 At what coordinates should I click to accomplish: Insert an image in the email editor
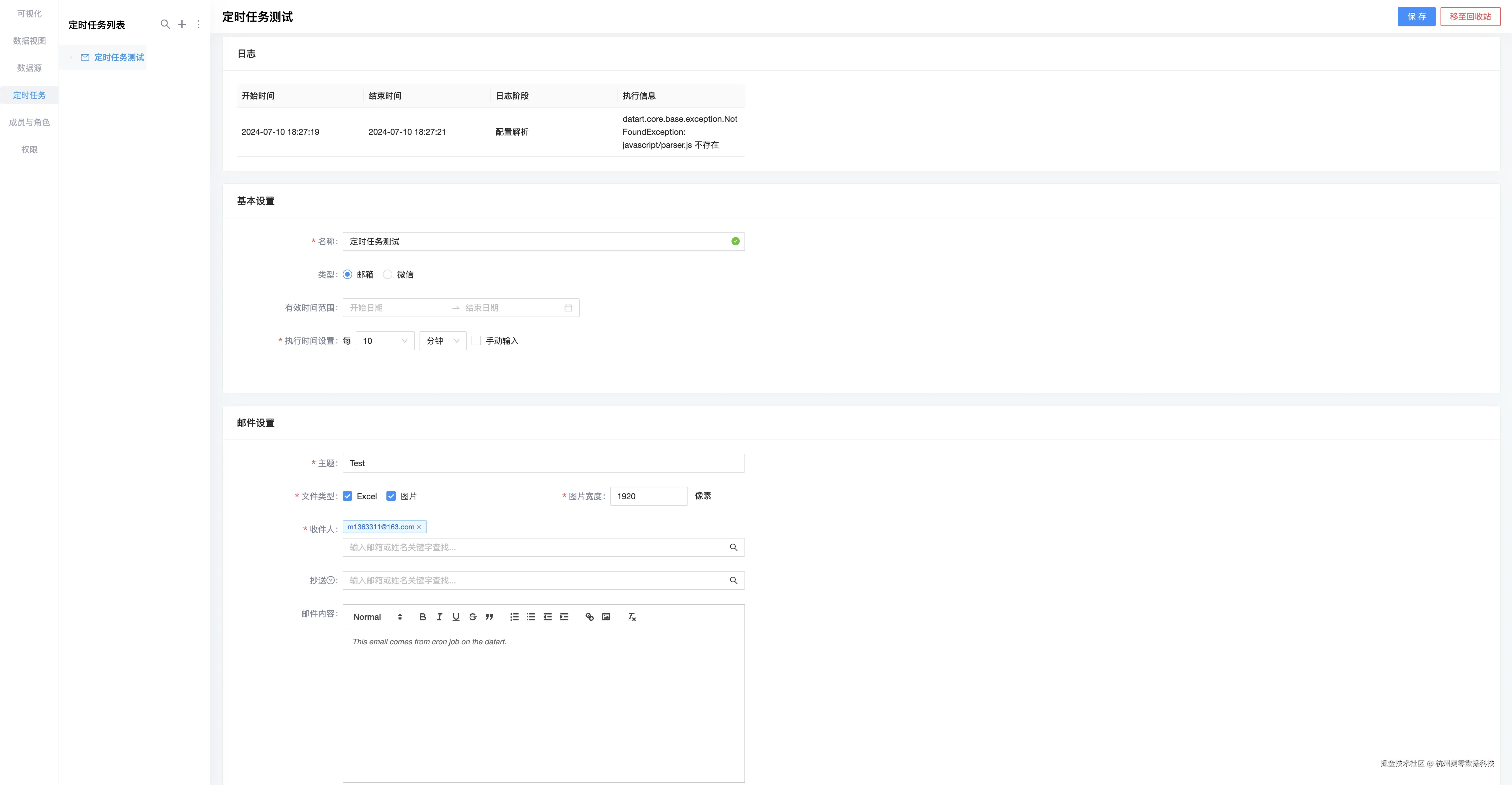(606, 617)
